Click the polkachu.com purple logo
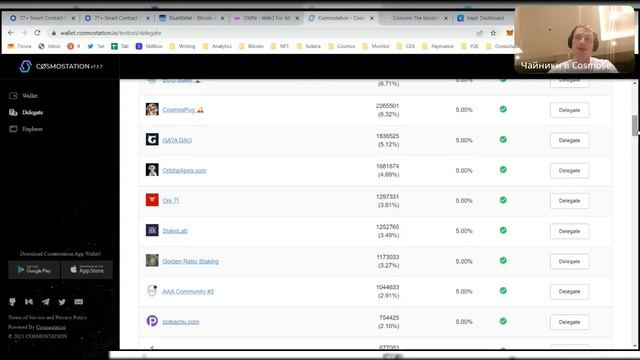The height and width of the screenshot is (360, 640). pos(152,321)
